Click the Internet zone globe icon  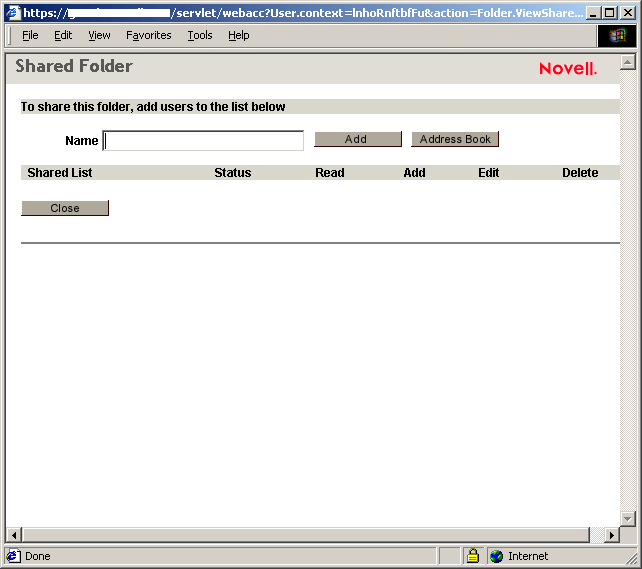[497, 556]
